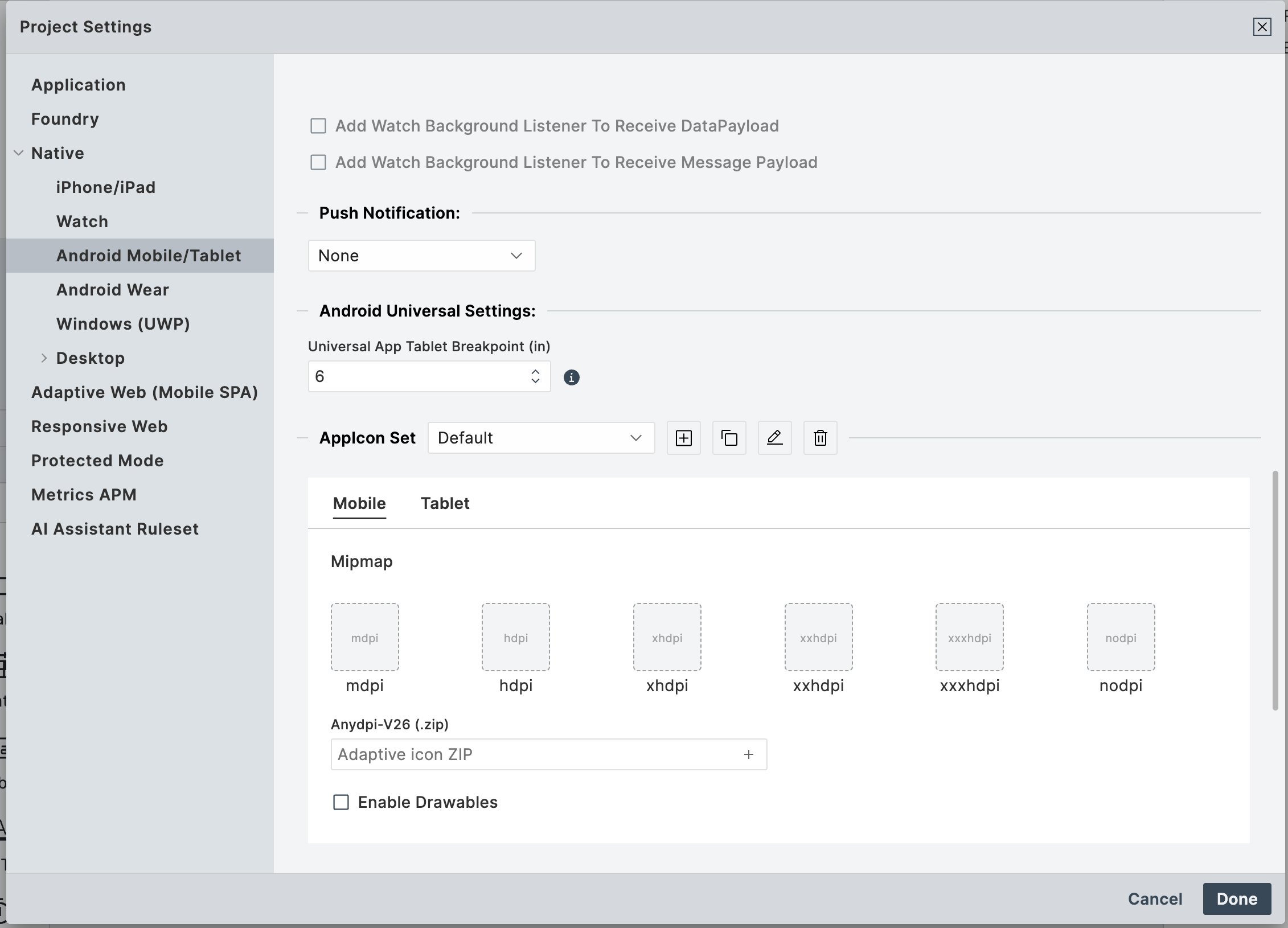1288x928 pixels.
Task: Expand the Desktop tree node
Action: click(44, 358)
